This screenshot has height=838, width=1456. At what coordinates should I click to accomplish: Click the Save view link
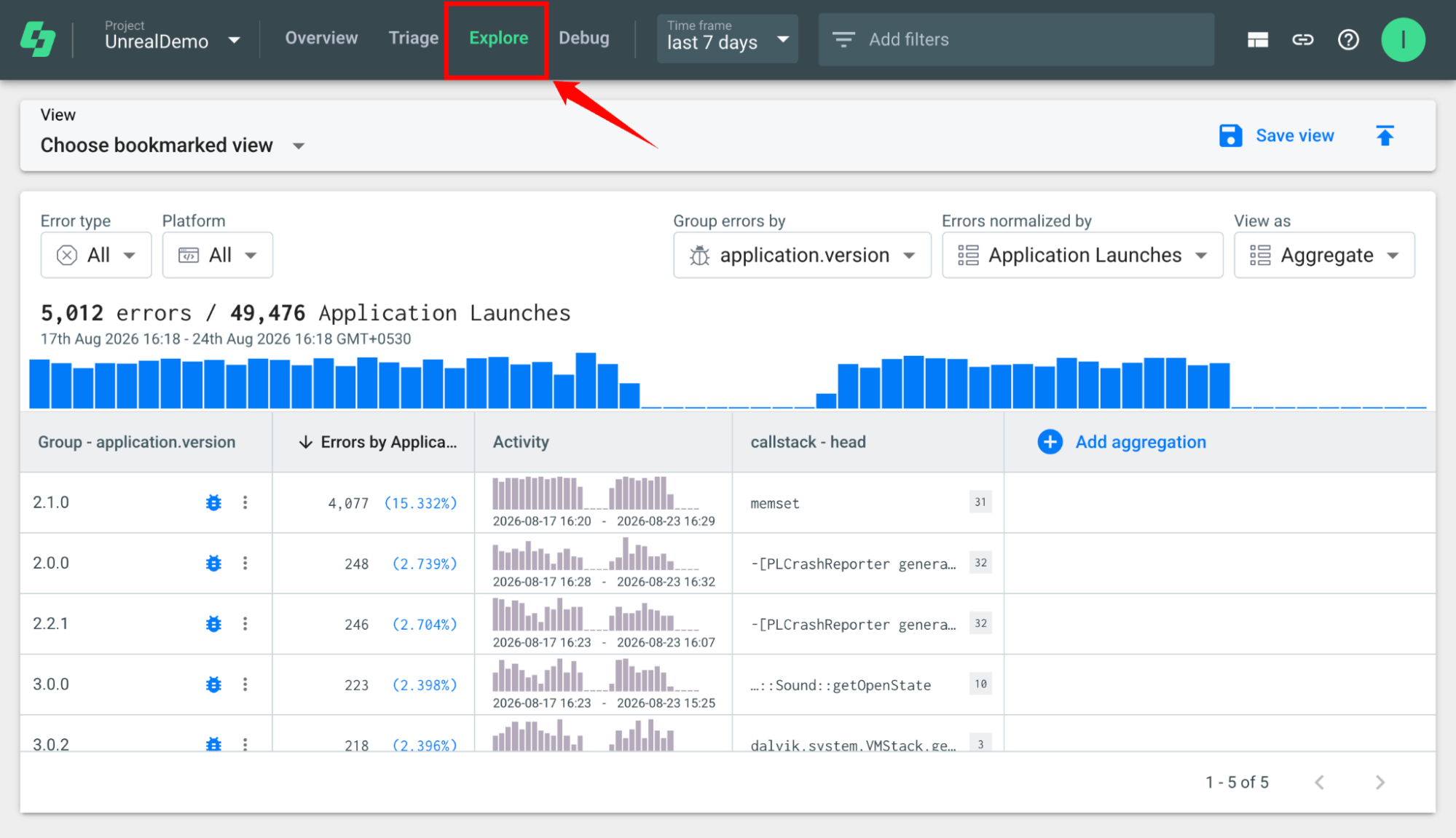1294,135
